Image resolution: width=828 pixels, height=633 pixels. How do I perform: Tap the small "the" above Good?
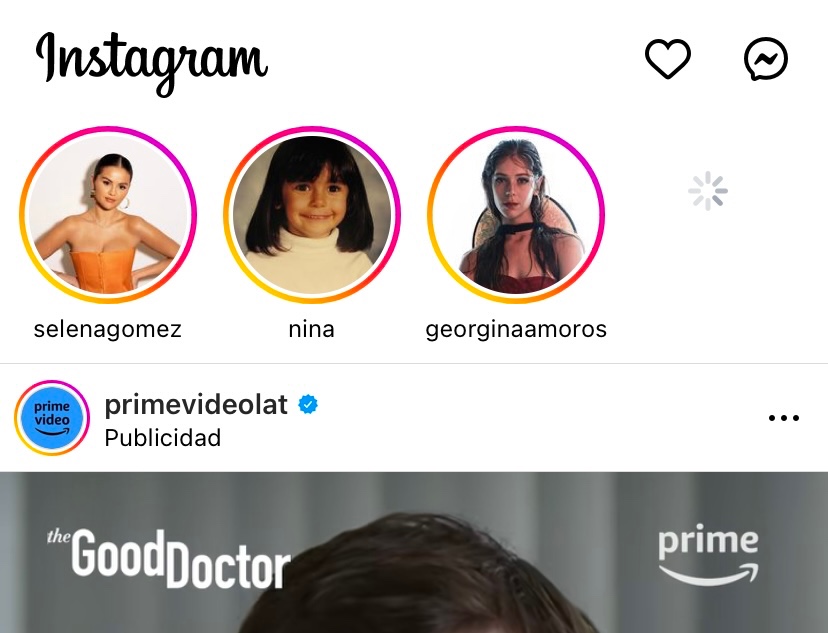click(58, 537)
